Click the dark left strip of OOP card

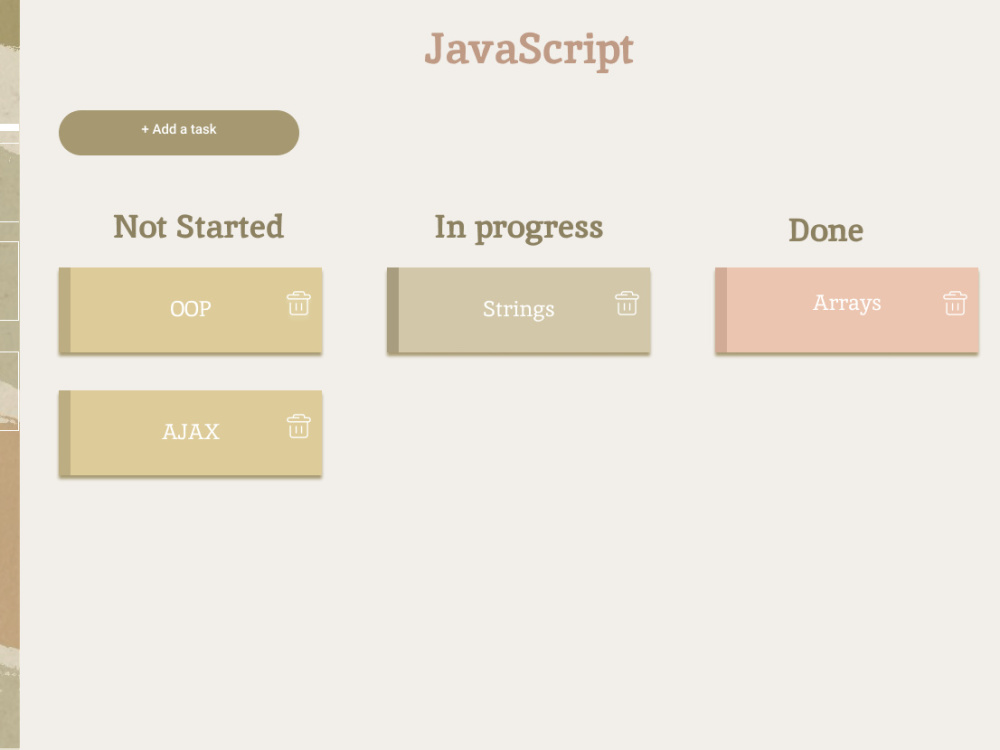pos(64,310)
